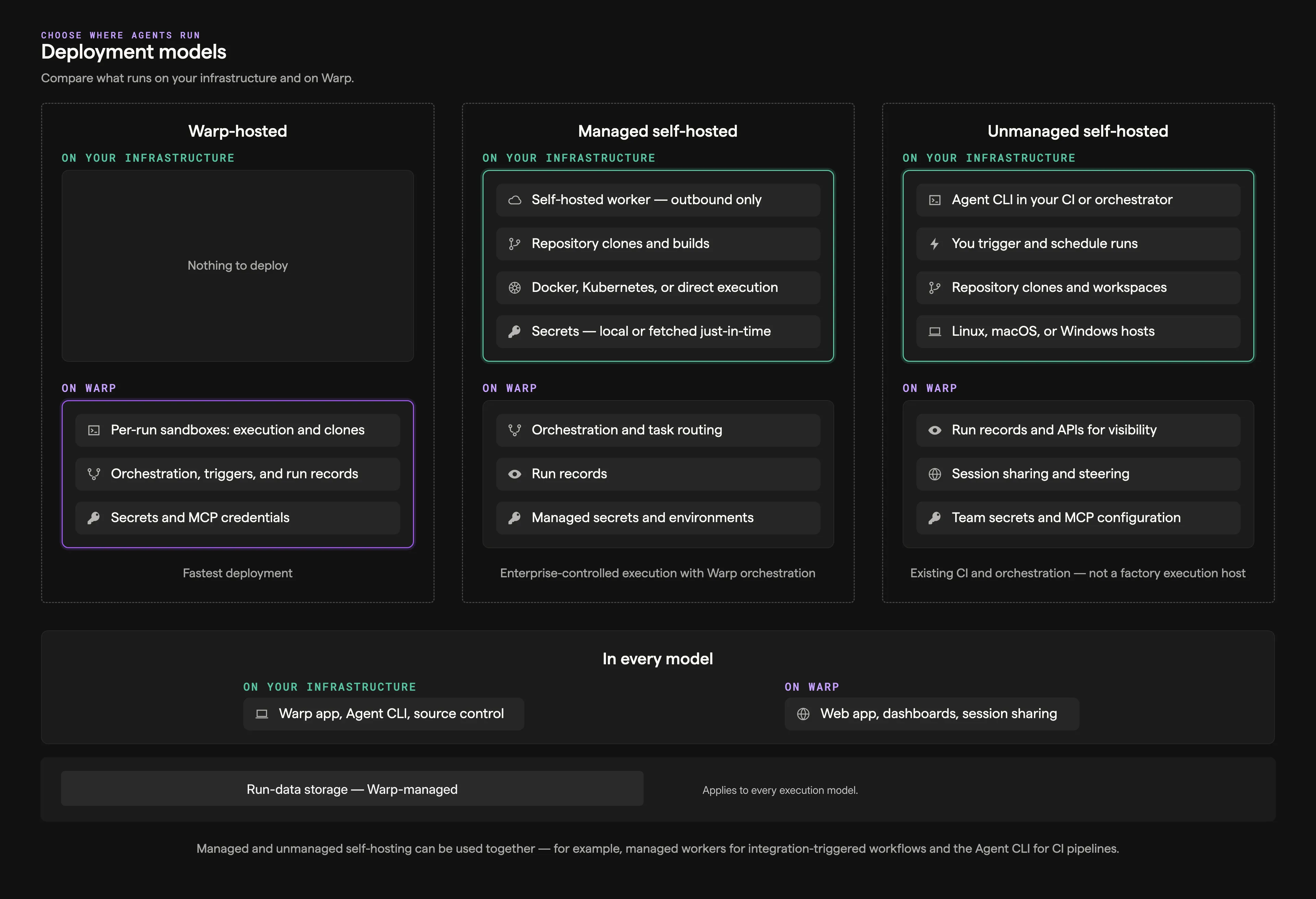The width and height of the screenshot is (1316, 899).
Task: Click the Warp app, Agent CLI, source control chip
Action: 383,714
